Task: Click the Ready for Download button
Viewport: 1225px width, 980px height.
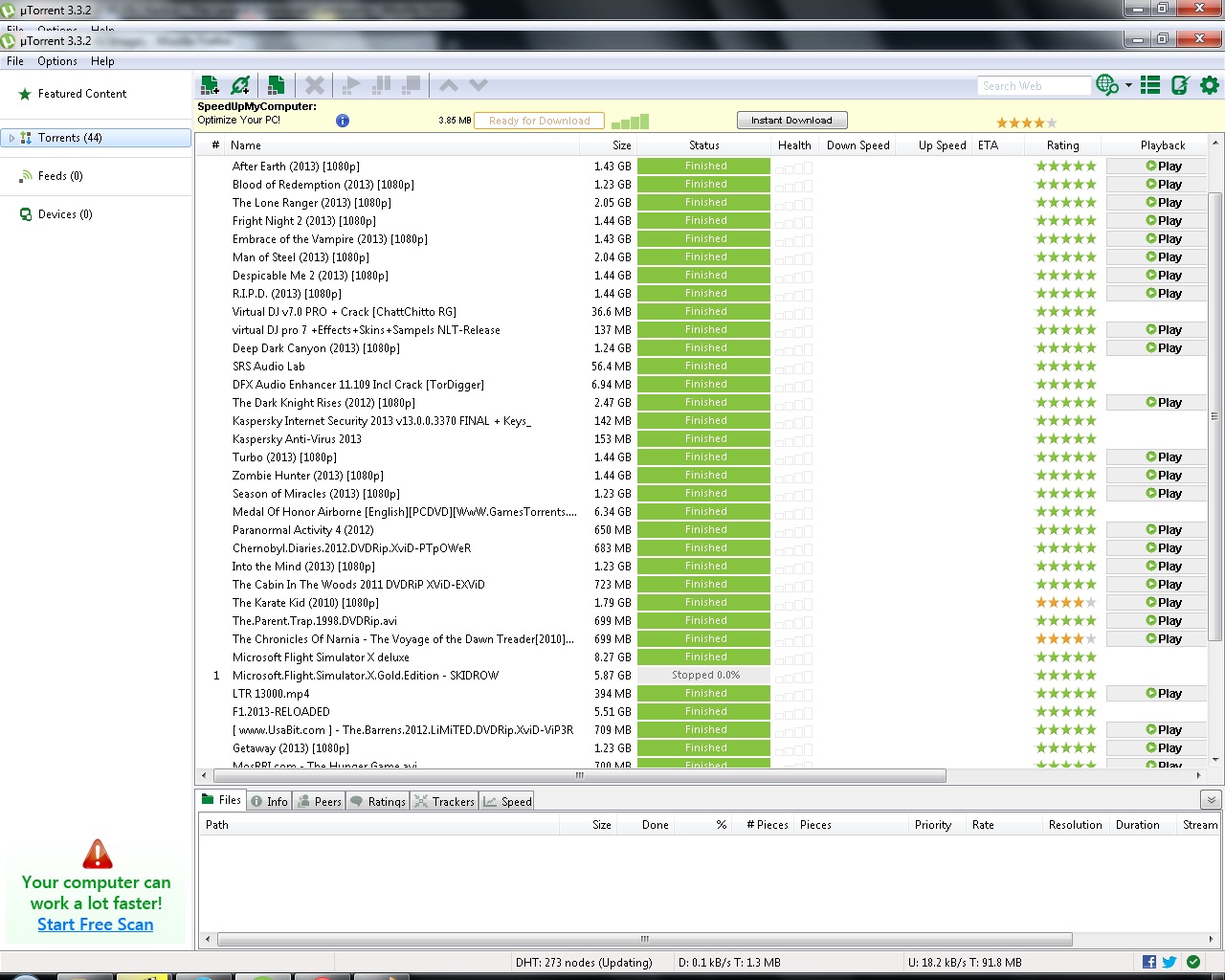Action: (x=540, y=121)
